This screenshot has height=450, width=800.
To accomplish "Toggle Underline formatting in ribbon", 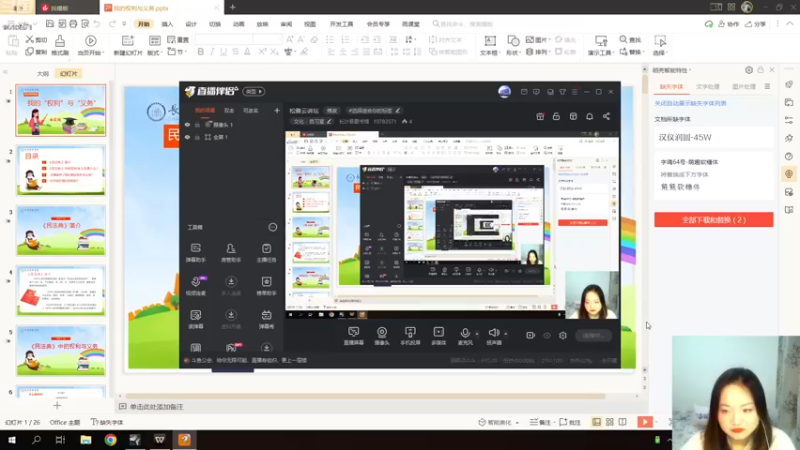I will coord(223,52).
